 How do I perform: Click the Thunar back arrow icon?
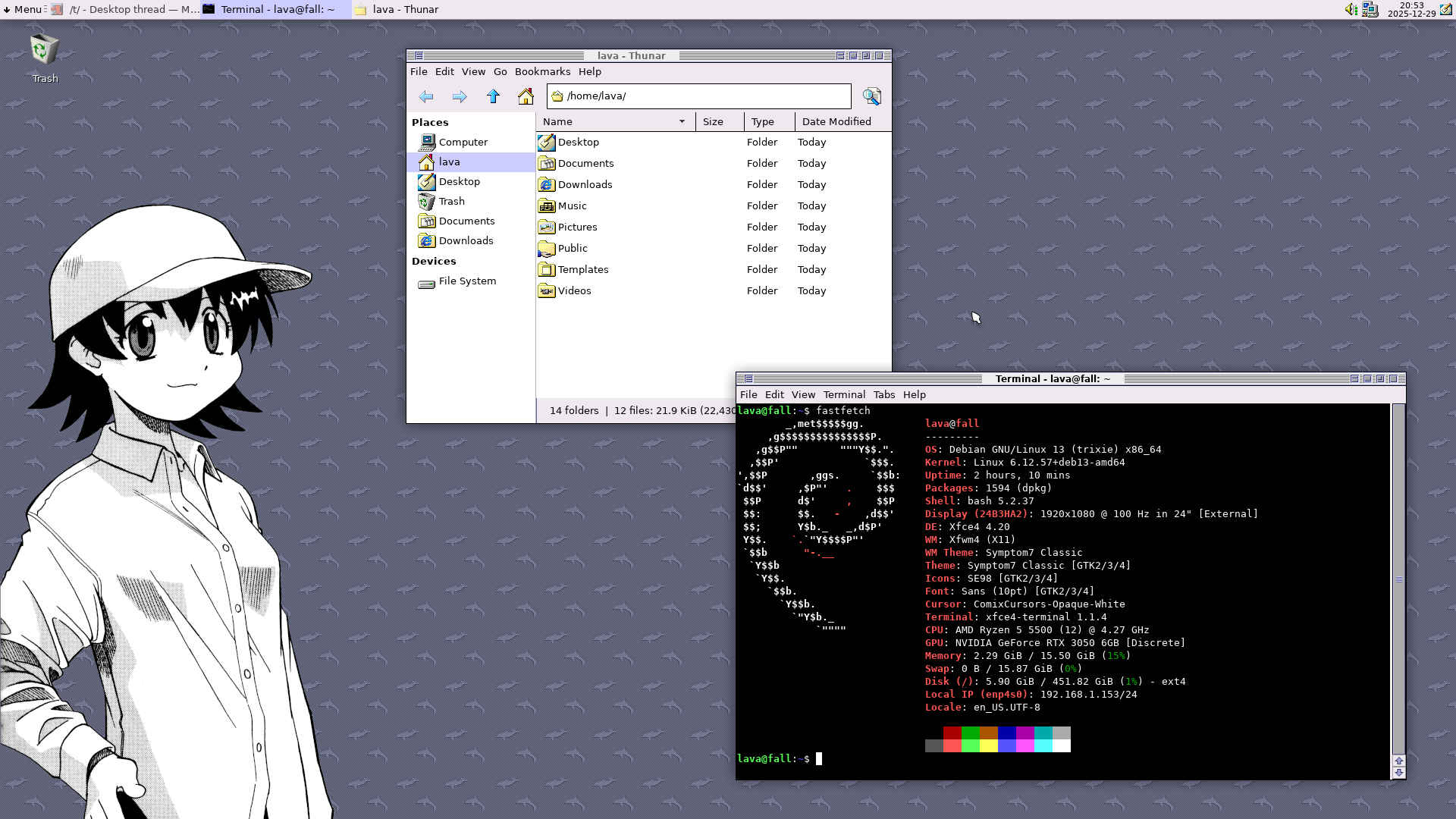(426, 96)
